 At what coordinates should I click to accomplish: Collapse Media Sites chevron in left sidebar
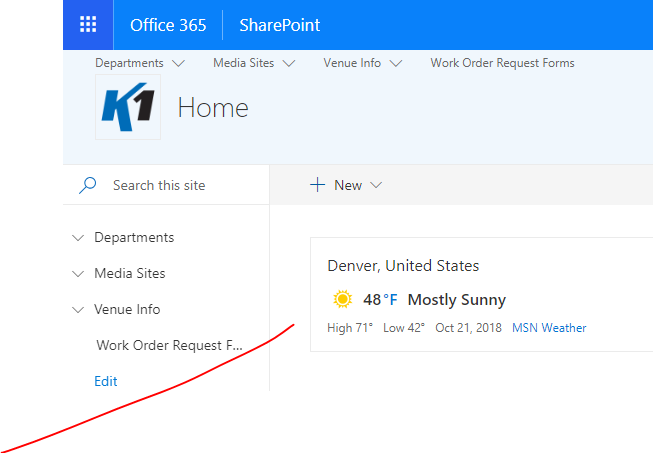point(78,274)
